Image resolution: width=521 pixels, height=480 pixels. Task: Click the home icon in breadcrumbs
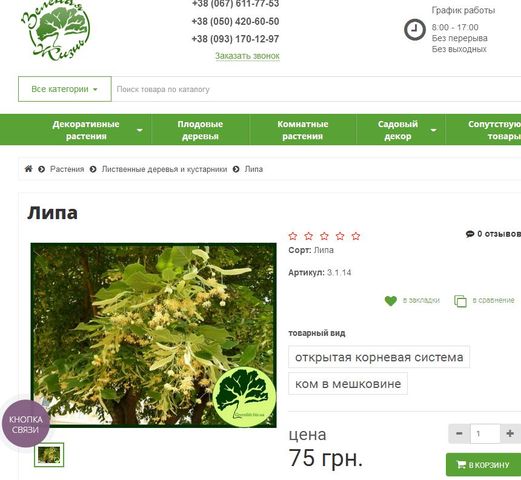29,169
